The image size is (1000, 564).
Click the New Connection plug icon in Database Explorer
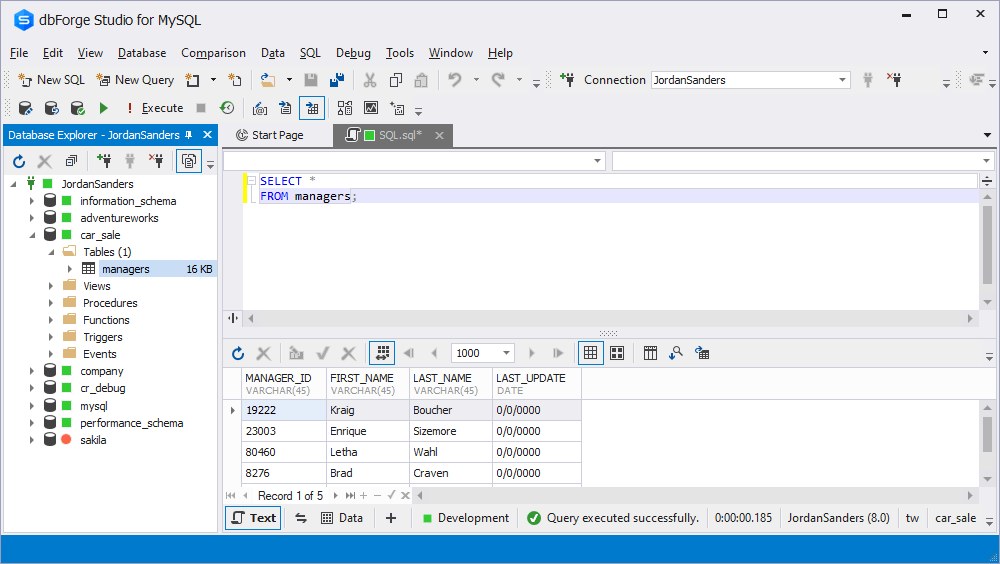click(x=103, y=161)
